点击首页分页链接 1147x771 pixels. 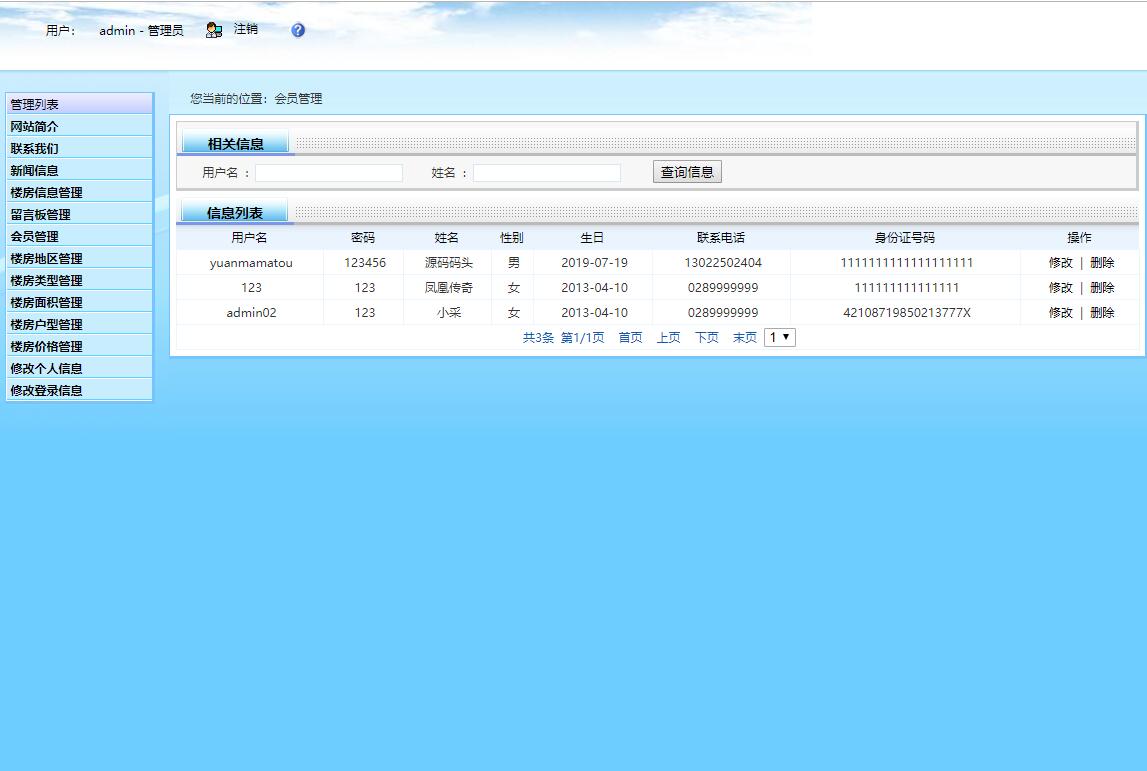[630, 338]
